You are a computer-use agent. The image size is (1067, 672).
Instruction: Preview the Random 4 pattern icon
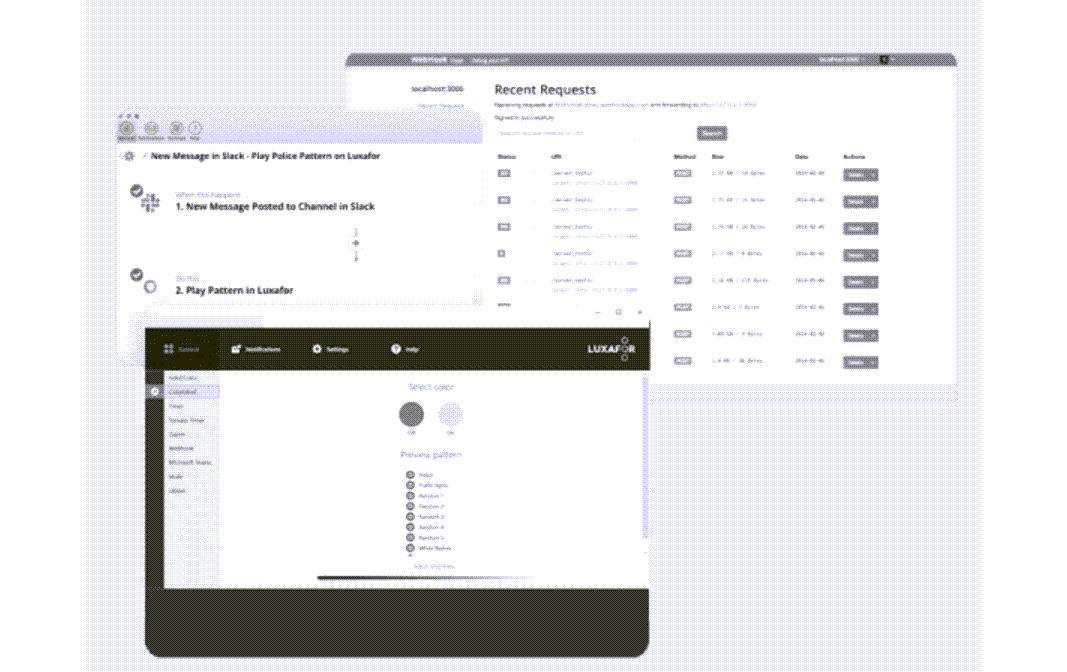coord(410,527)
